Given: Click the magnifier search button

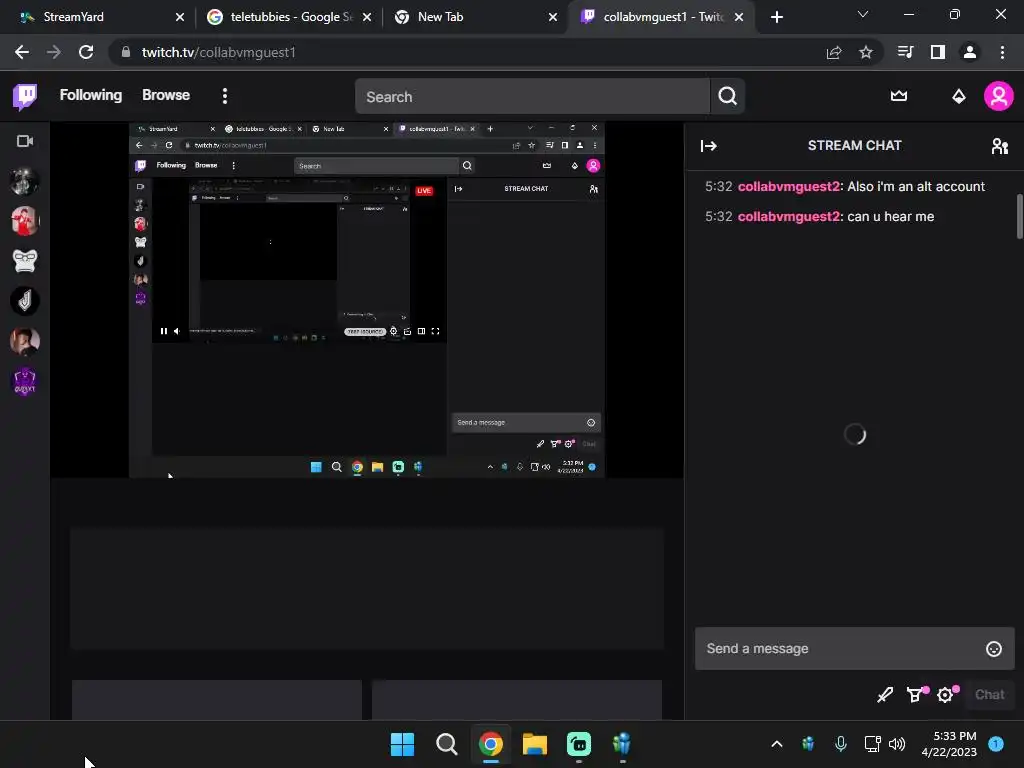Looking at the screenshot, I should click(x=728, y=97).
